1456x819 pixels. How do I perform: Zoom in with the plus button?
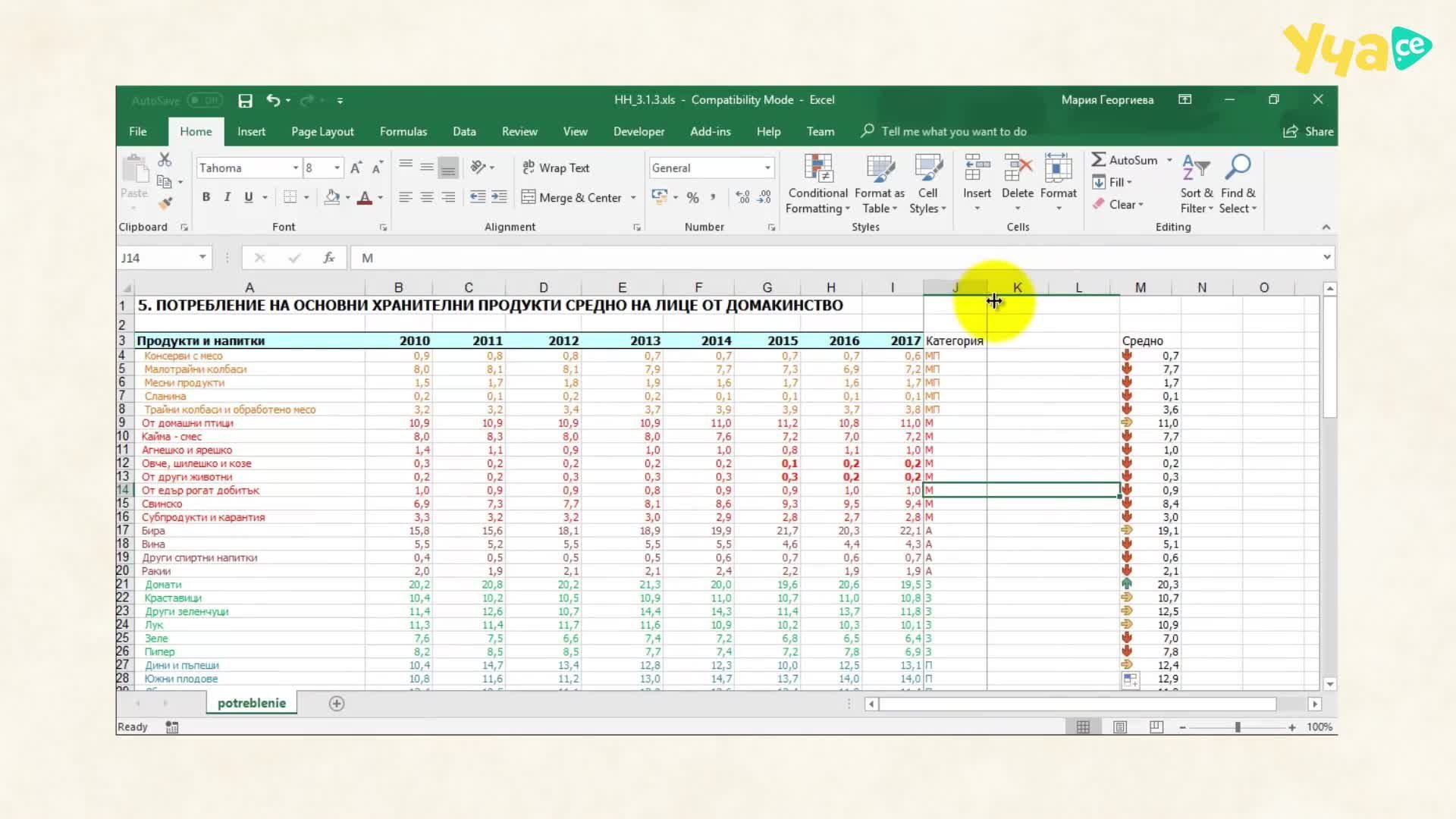pos(1292,727)
